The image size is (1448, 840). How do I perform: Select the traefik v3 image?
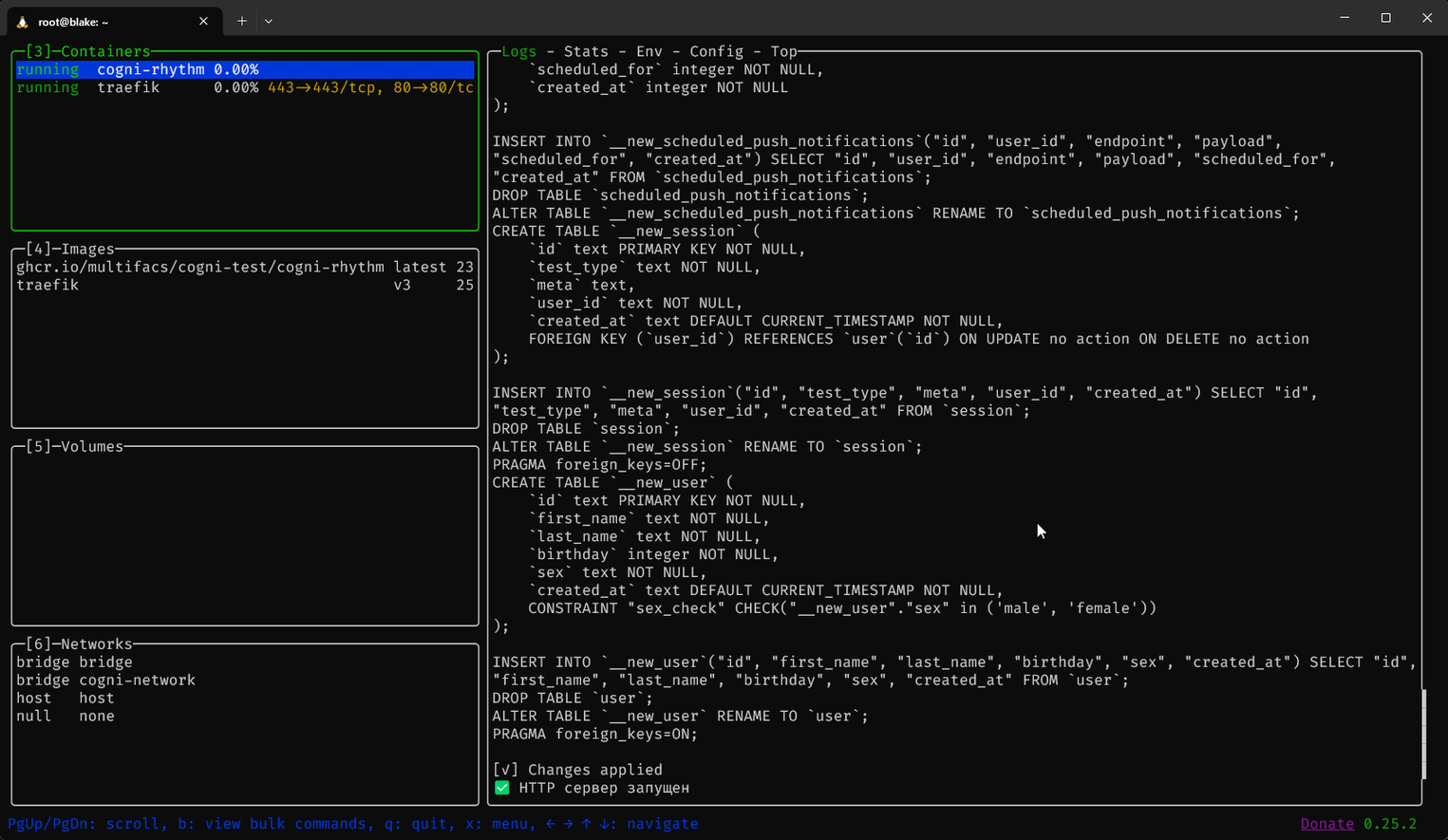click(x=245, y=285)
